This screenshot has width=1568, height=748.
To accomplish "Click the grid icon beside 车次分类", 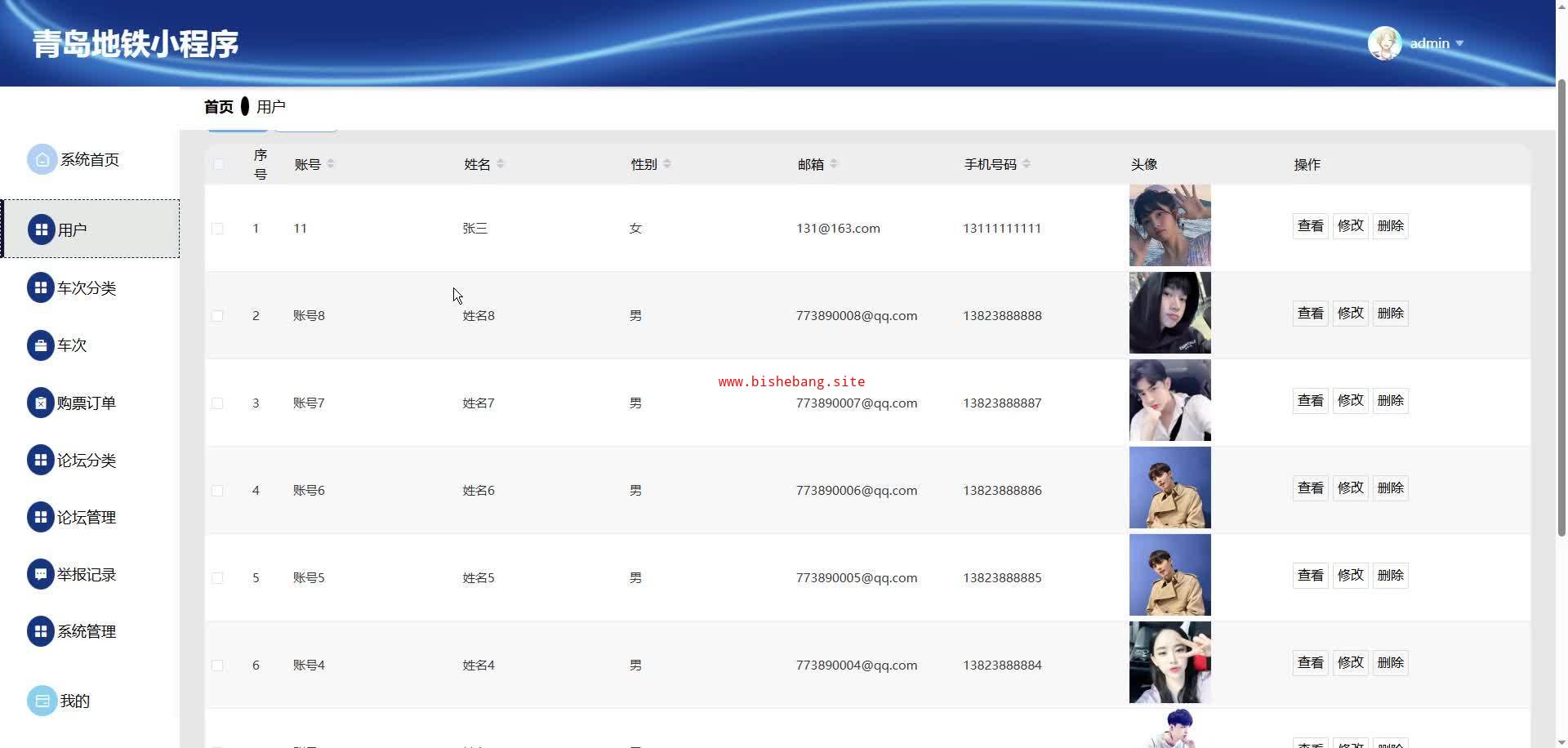I will point(41,287).
